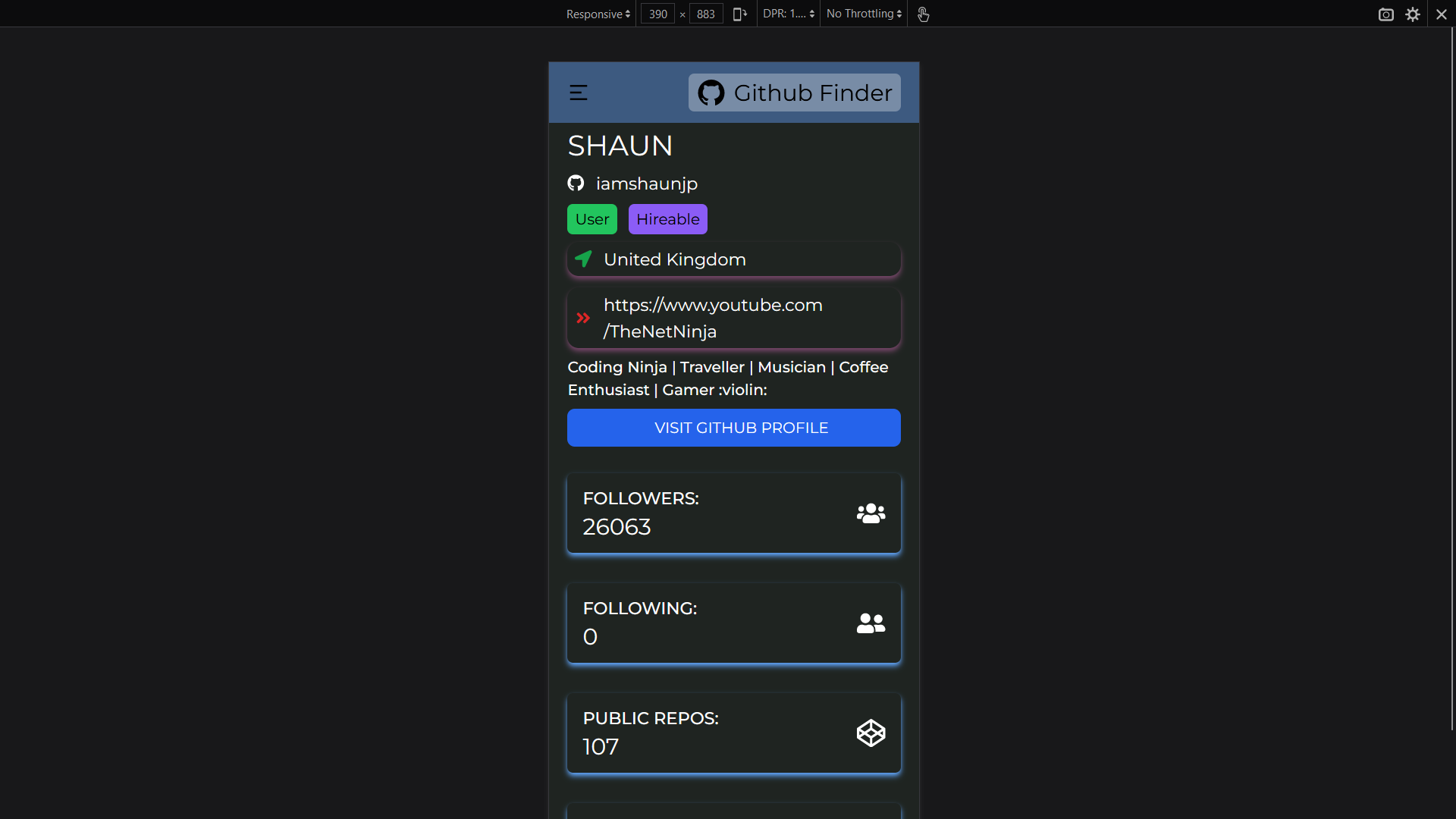Rotate the viewport orientation icon
The width and height of the screenshot is (1456, 819).
point(739,13)
